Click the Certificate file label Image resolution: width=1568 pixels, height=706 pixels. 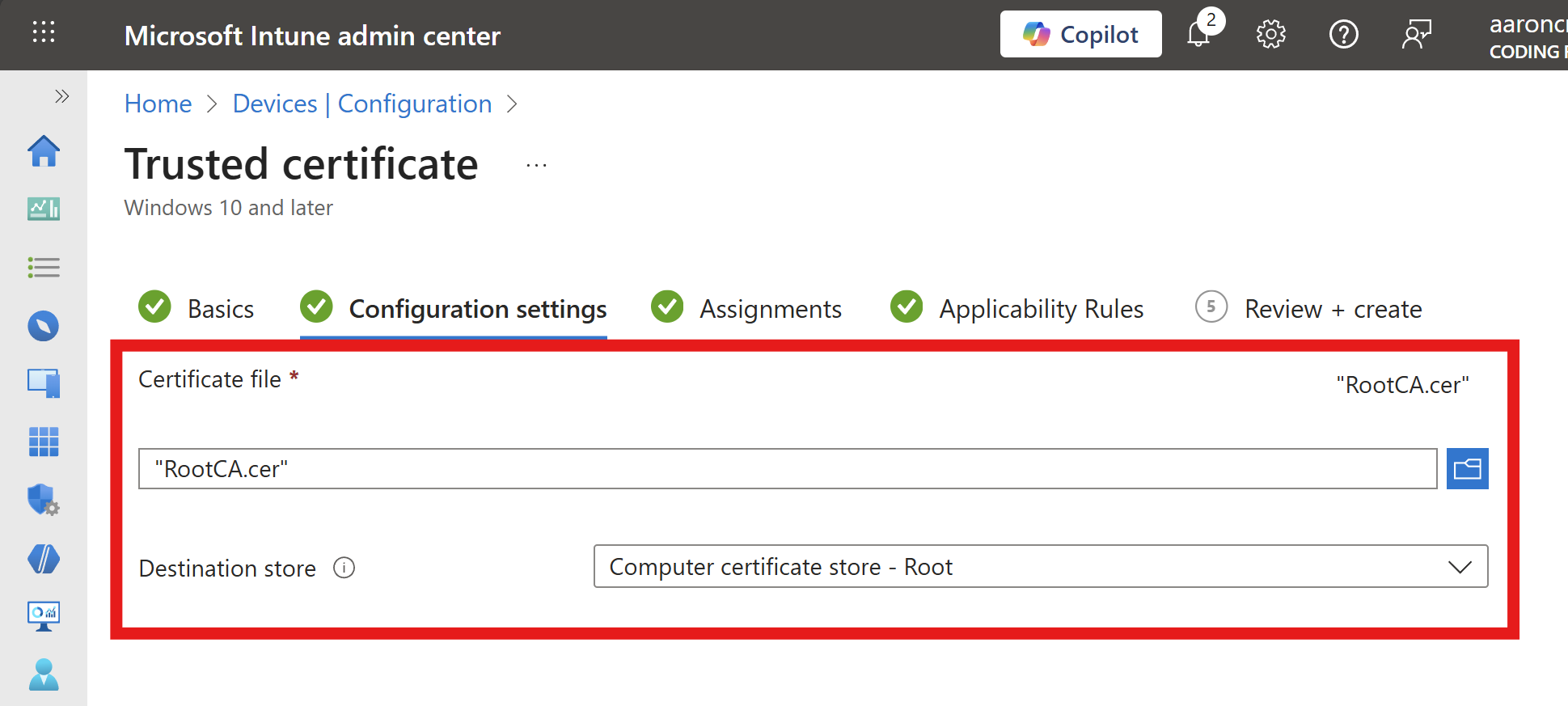[210, 379]
